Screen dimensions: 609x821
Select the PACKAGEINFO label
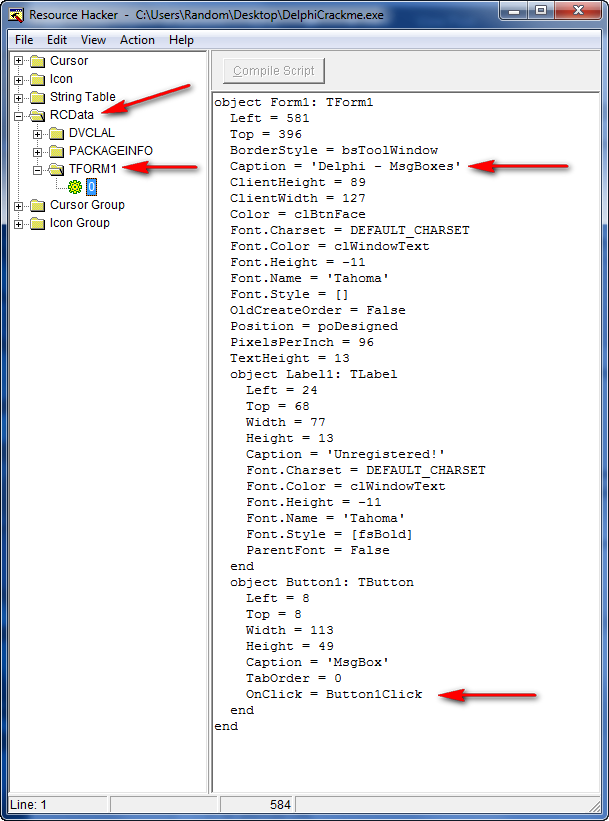click(110, 151)
